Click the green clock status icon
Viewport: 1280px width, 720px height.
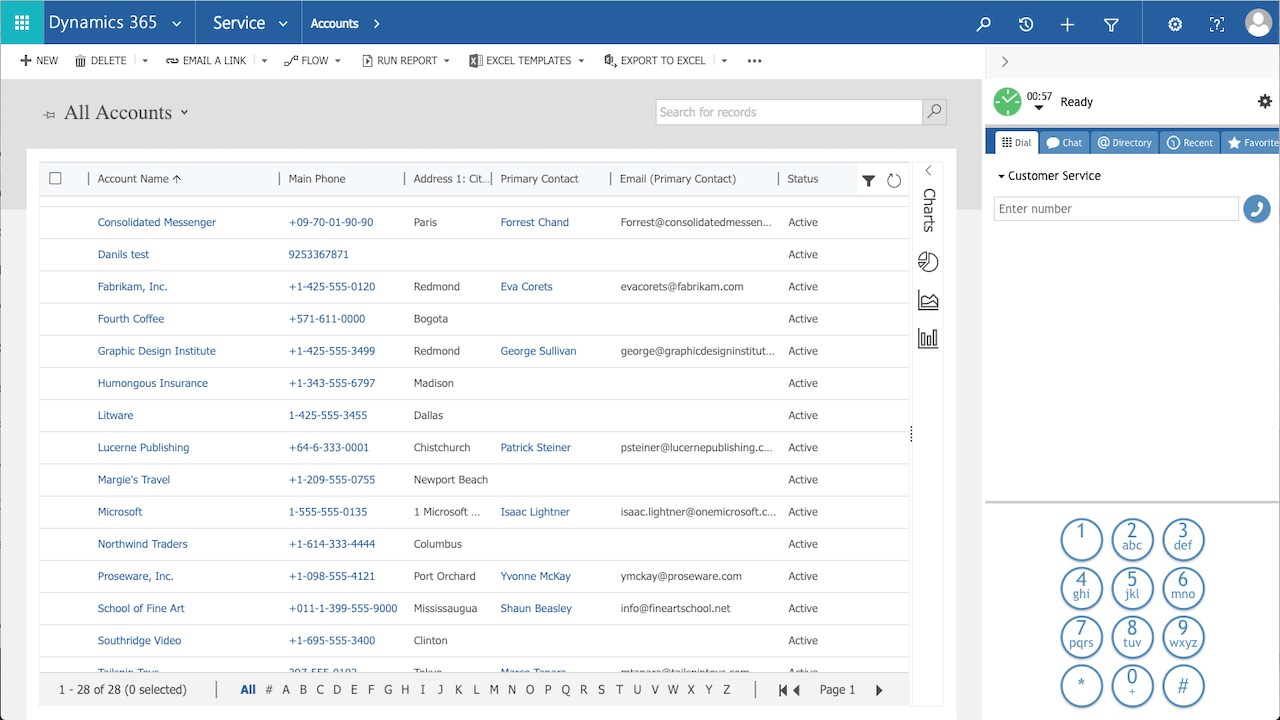[1007, 101]
